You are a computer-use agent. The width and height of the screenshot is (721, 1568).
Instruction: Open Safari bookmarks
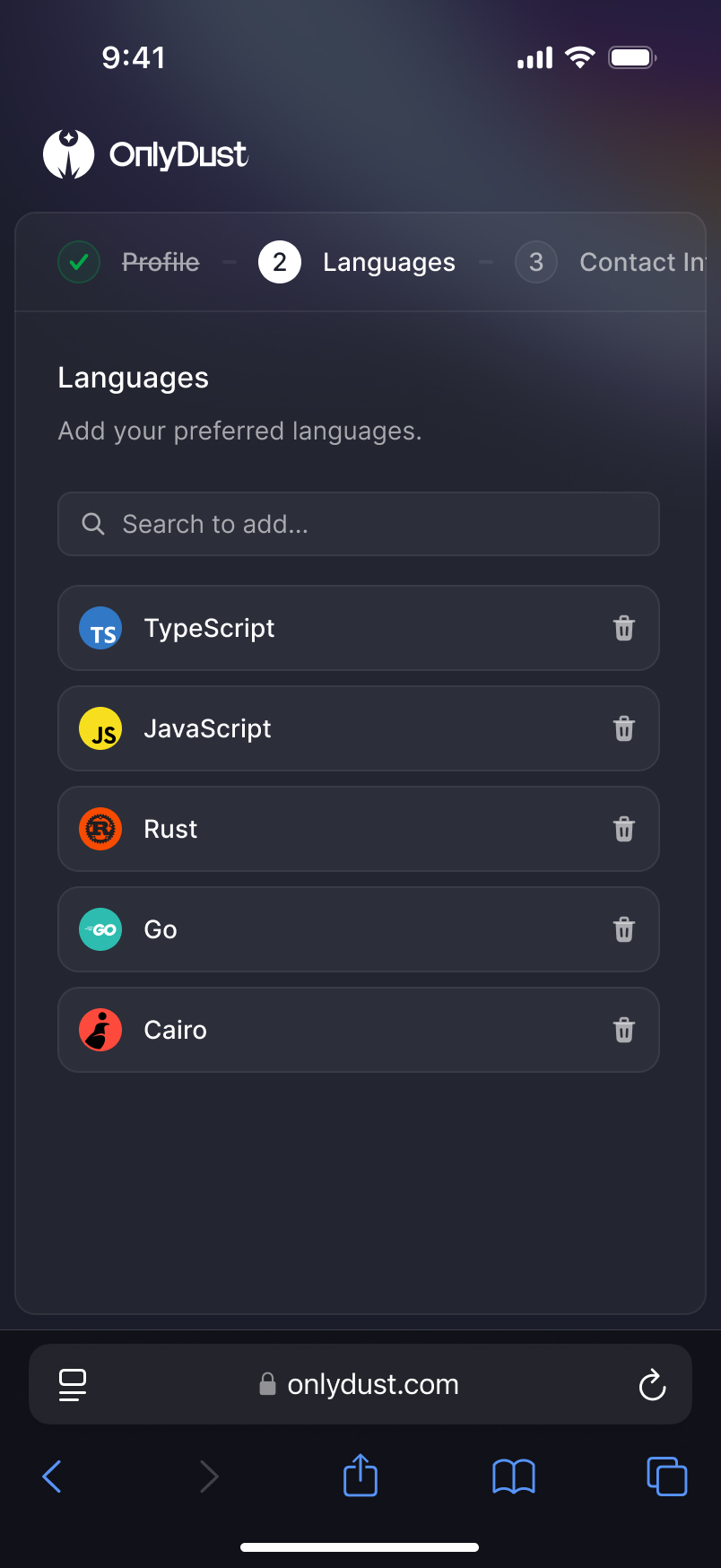[x=514, y=1476]
